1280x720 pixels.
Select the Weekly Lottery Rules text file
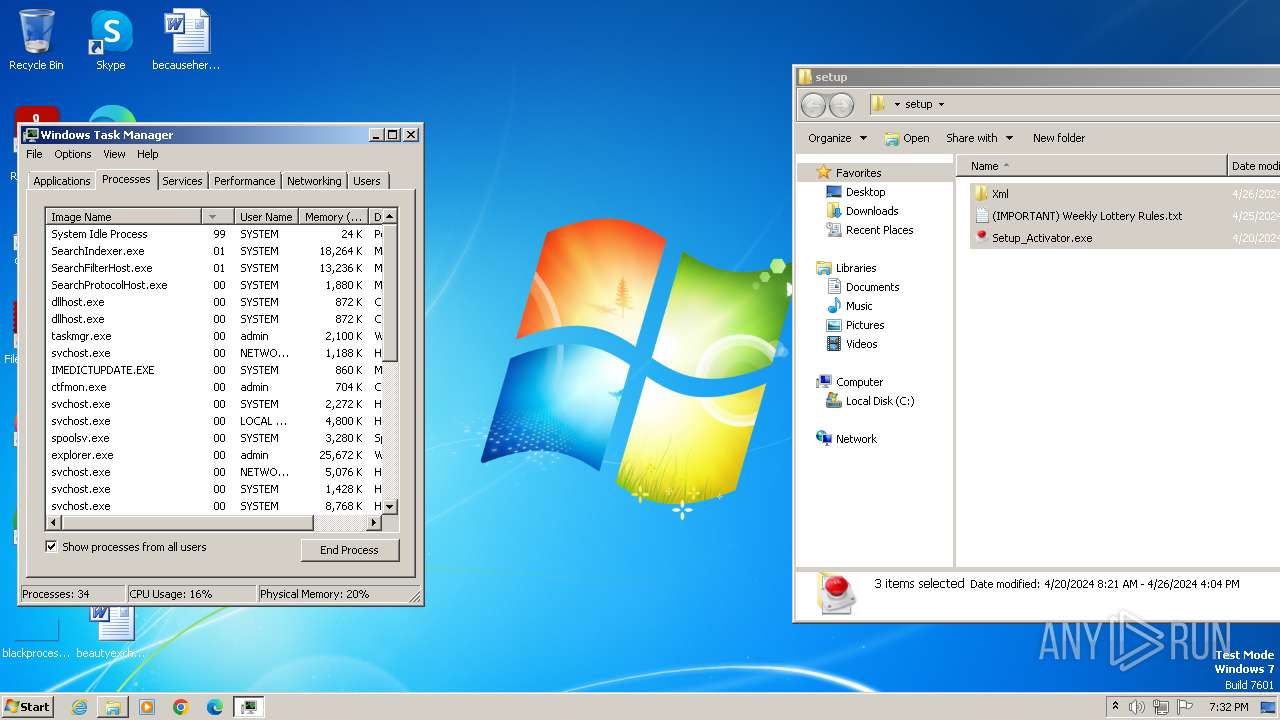[x=1087, y=216]
